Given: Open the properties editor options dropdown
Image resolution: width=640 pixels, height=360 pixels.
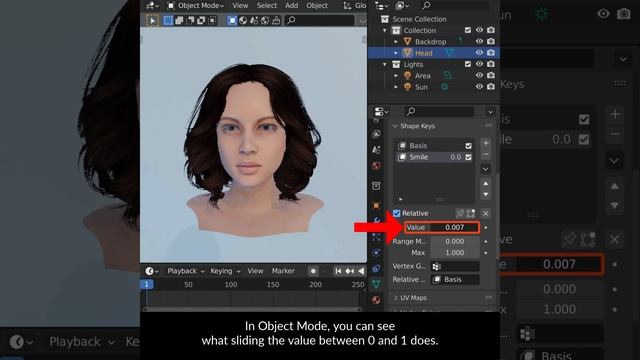Looking at the screenshot, I should click(x=490, y=111).
